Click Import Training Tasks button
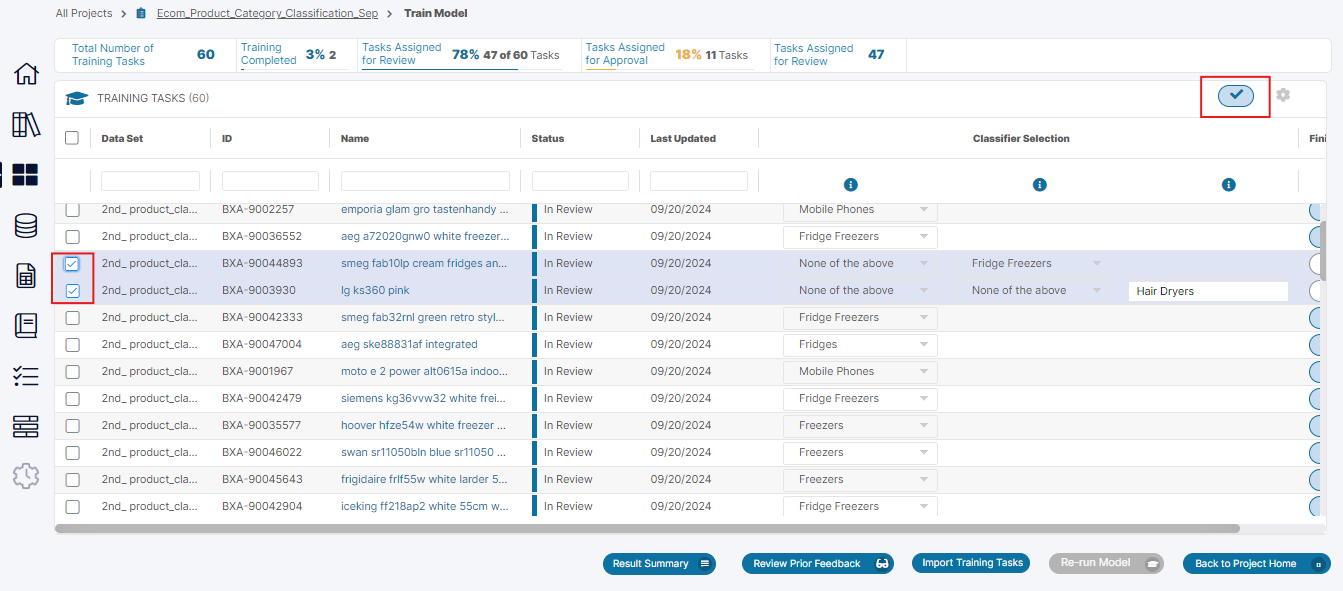The width and height of the screenshot is (1343, 591). click(972, 563)
